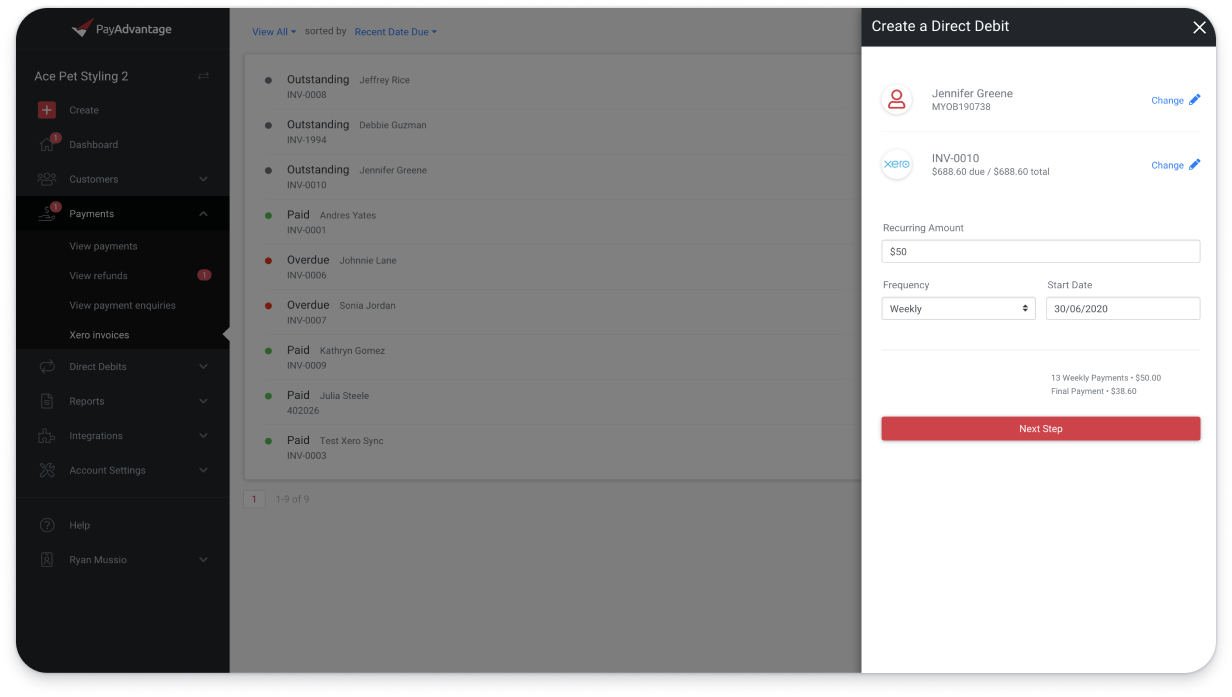Go to page 1 of invoices
This screenshot has height=697, width=1232.
click(x=254, y=499)
